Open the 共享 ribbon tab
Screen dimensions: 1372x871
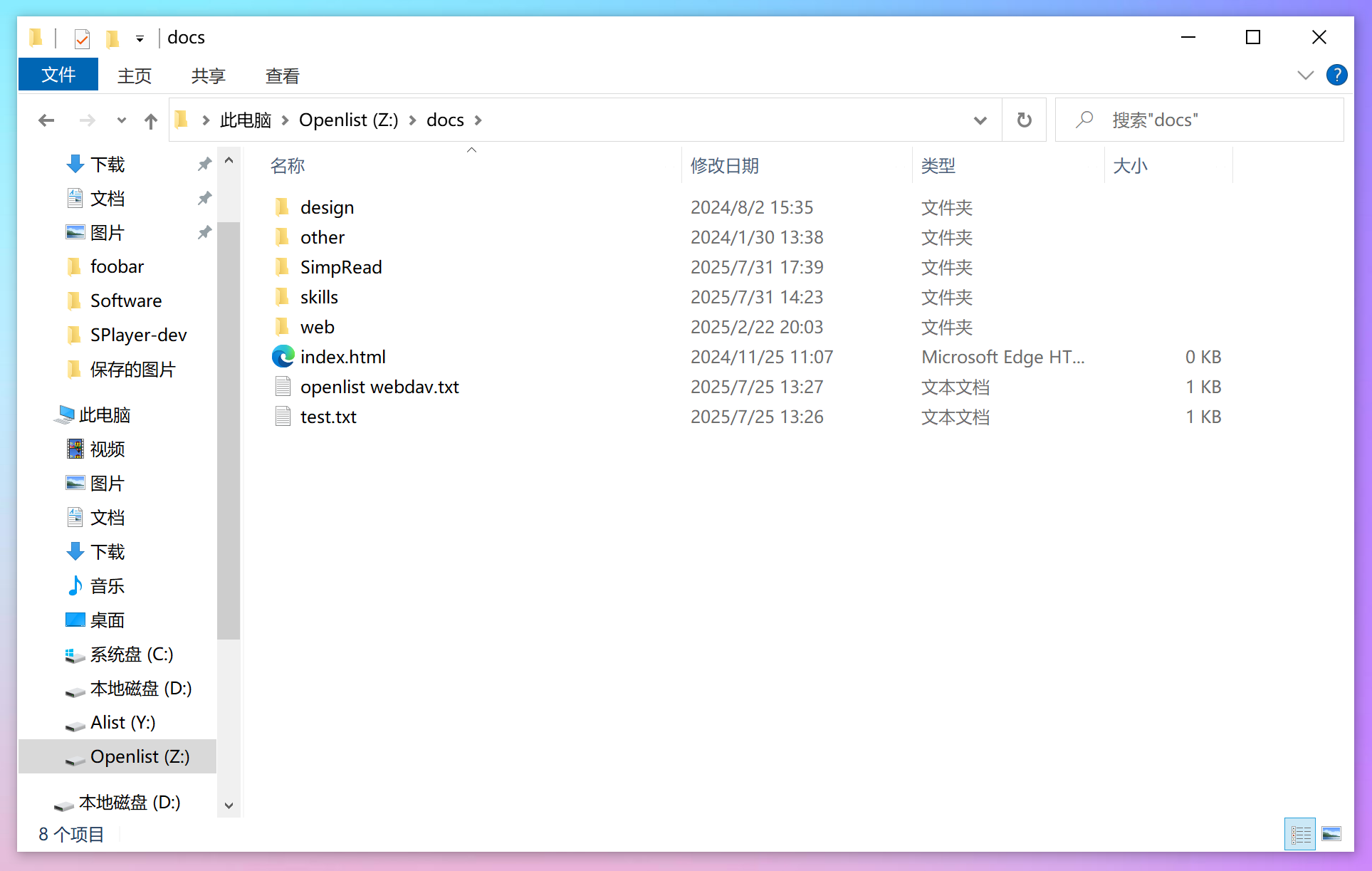(x=207, y=75)
